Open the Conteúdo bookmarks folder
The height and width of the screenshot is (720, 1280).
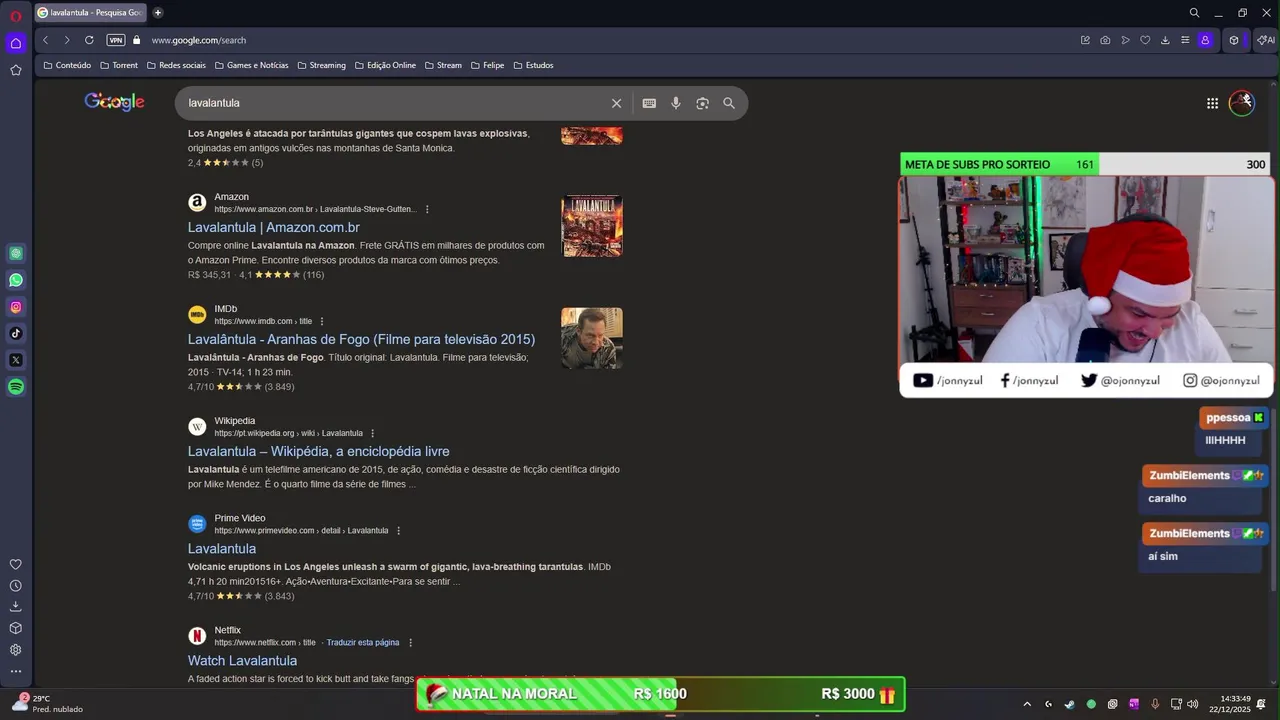pyautogui.click(x=67, y=65)
